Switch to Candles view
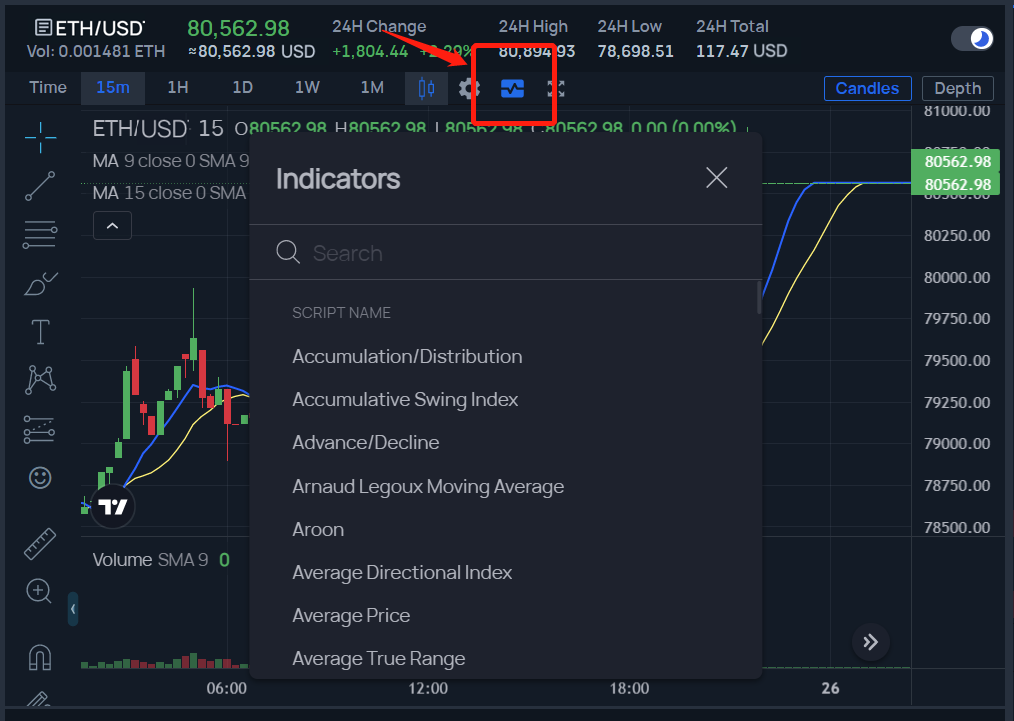The image size is (1014, 721). pyautogui.click(x=867, y=89)
